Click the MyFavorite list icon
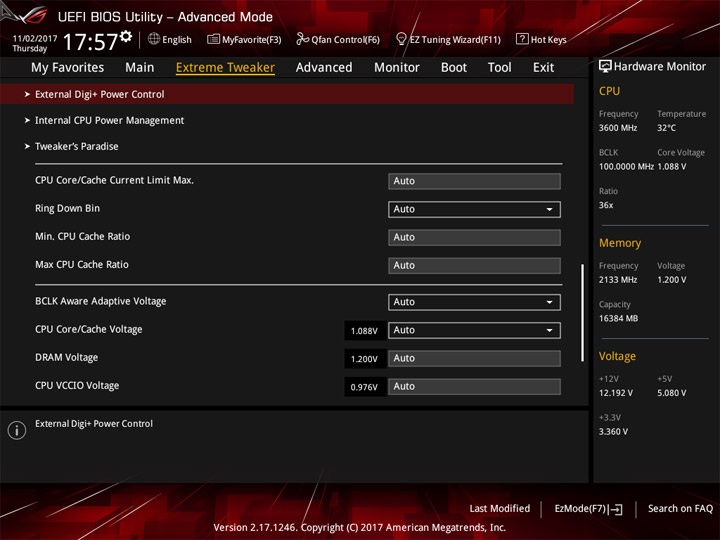 click(213, 39)
